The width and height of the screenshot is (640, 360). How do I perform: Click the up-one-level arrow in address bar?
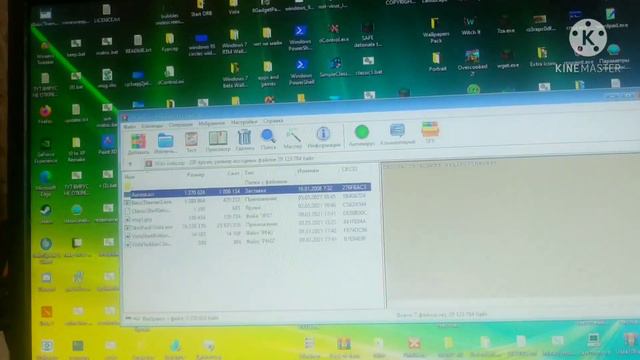point(130,164)
